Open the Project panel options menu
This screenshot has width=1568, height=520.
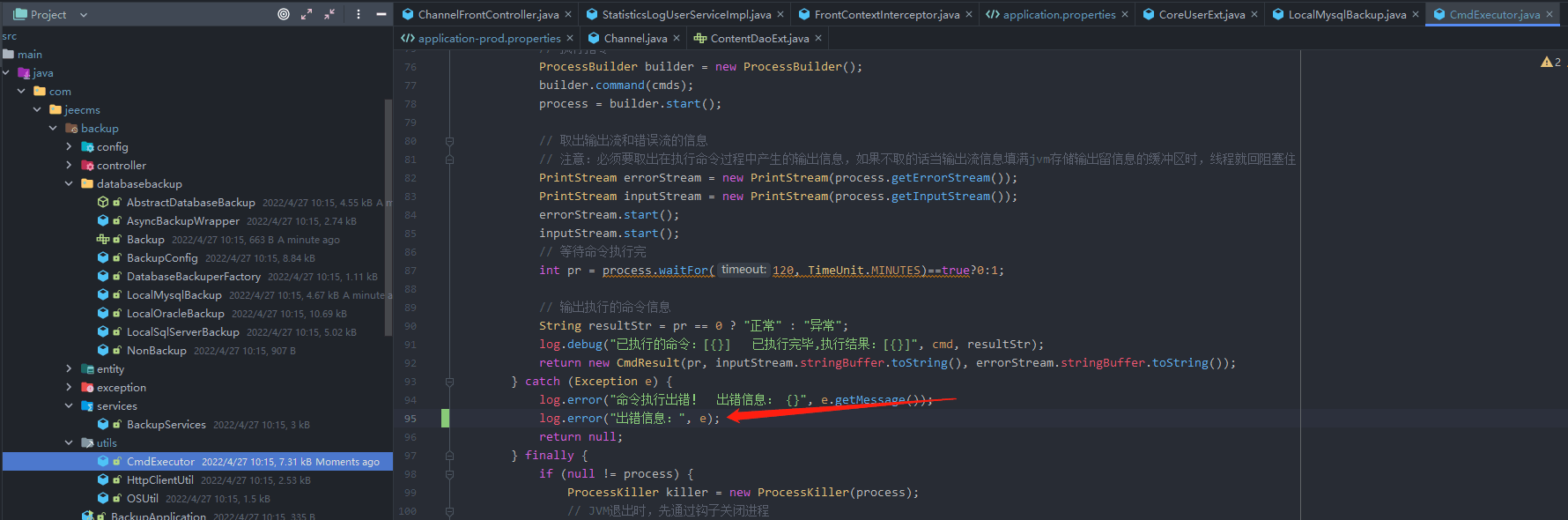click(x=359, y=14)
